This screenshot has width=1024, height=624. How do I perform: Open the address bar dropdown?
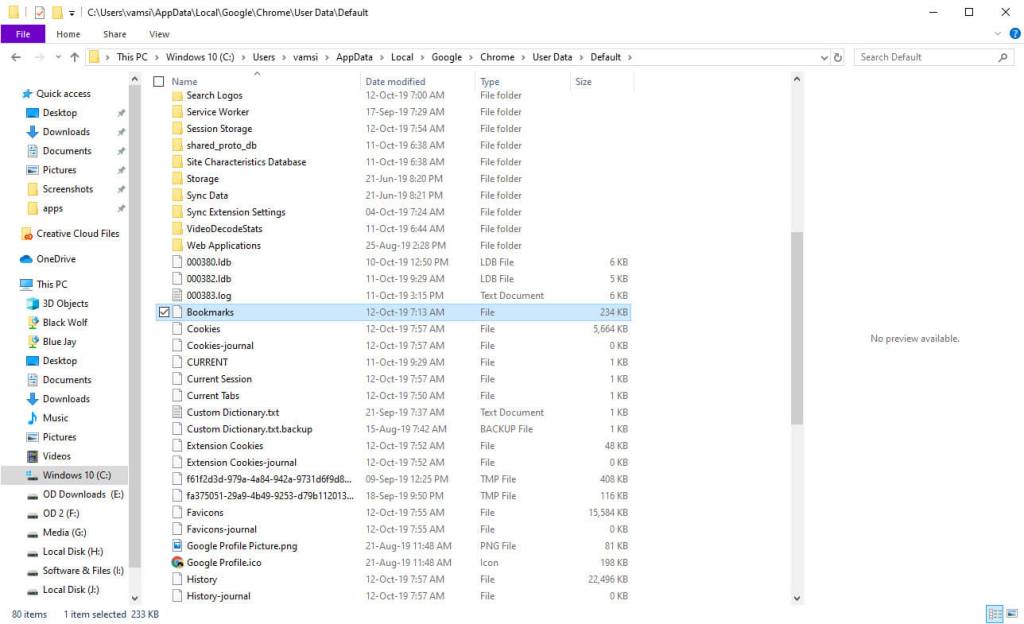click(x=822, y=57)
